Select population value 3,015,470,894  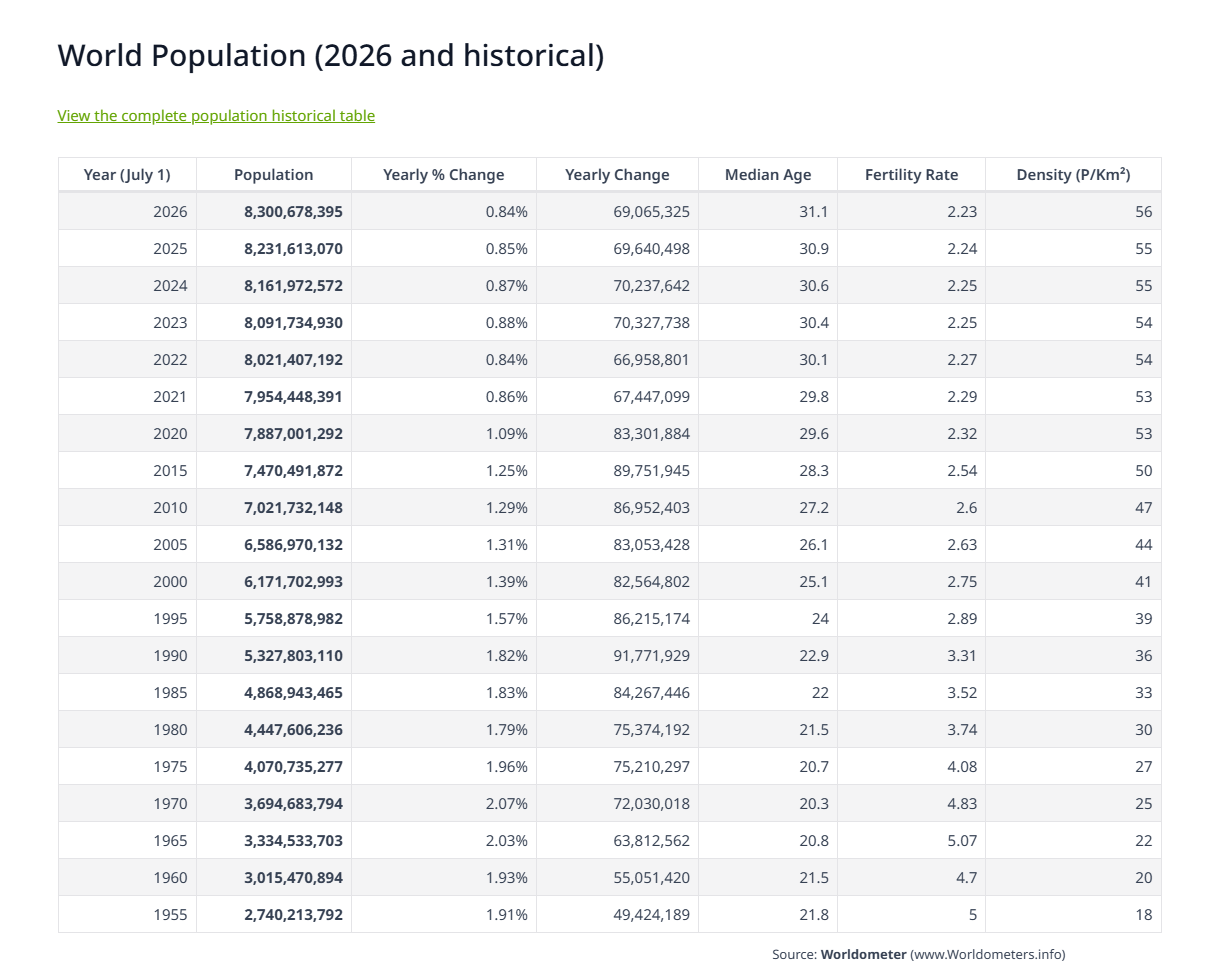point(293,877)
